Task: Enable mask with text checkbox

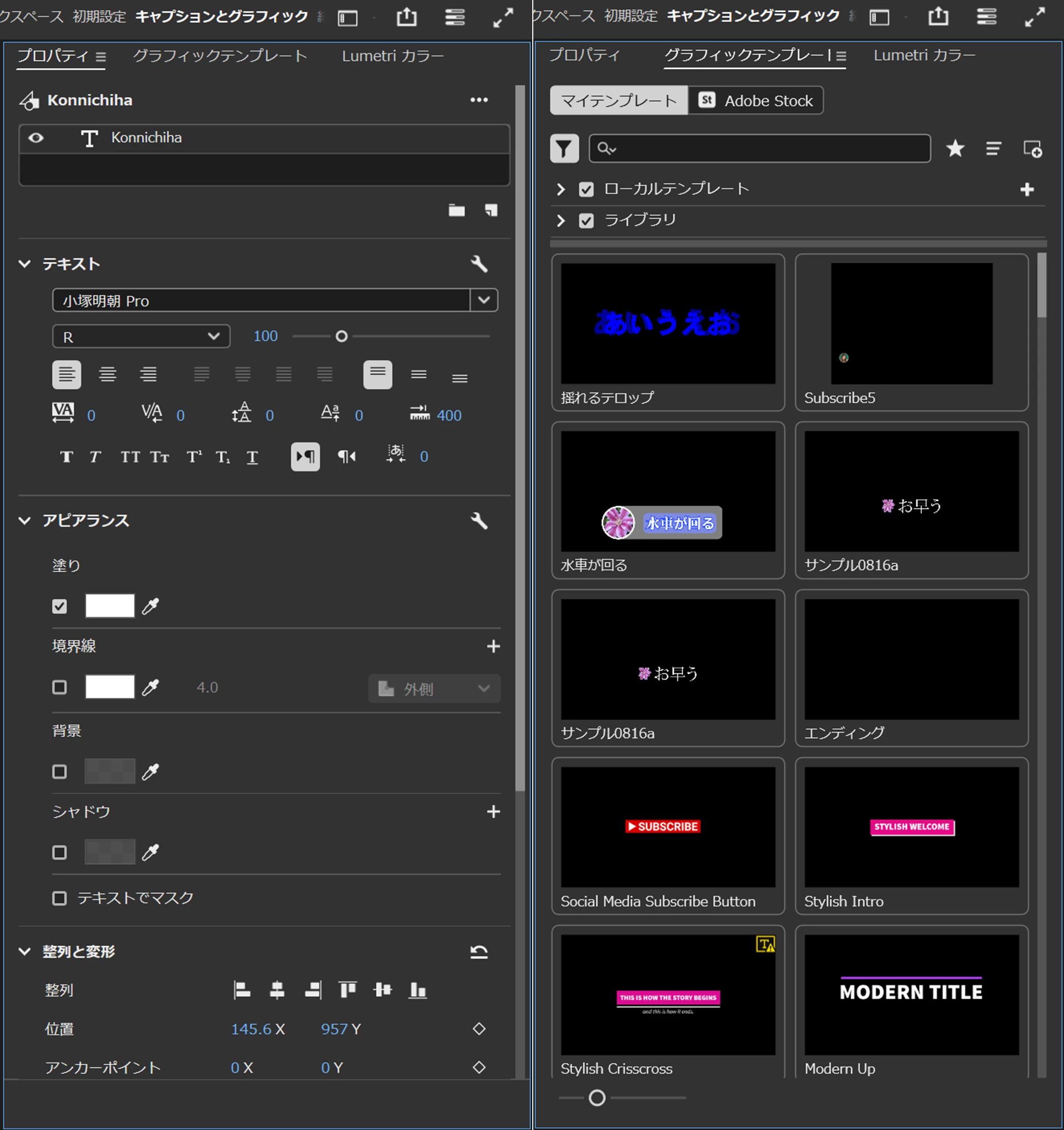Action: (60, 898)
